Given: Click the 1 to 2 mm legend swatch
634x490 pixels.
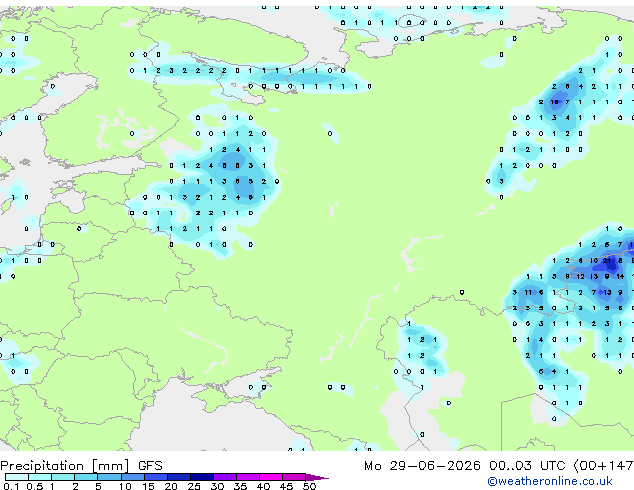Looking at the screenshot, I should tap(63, 477).
